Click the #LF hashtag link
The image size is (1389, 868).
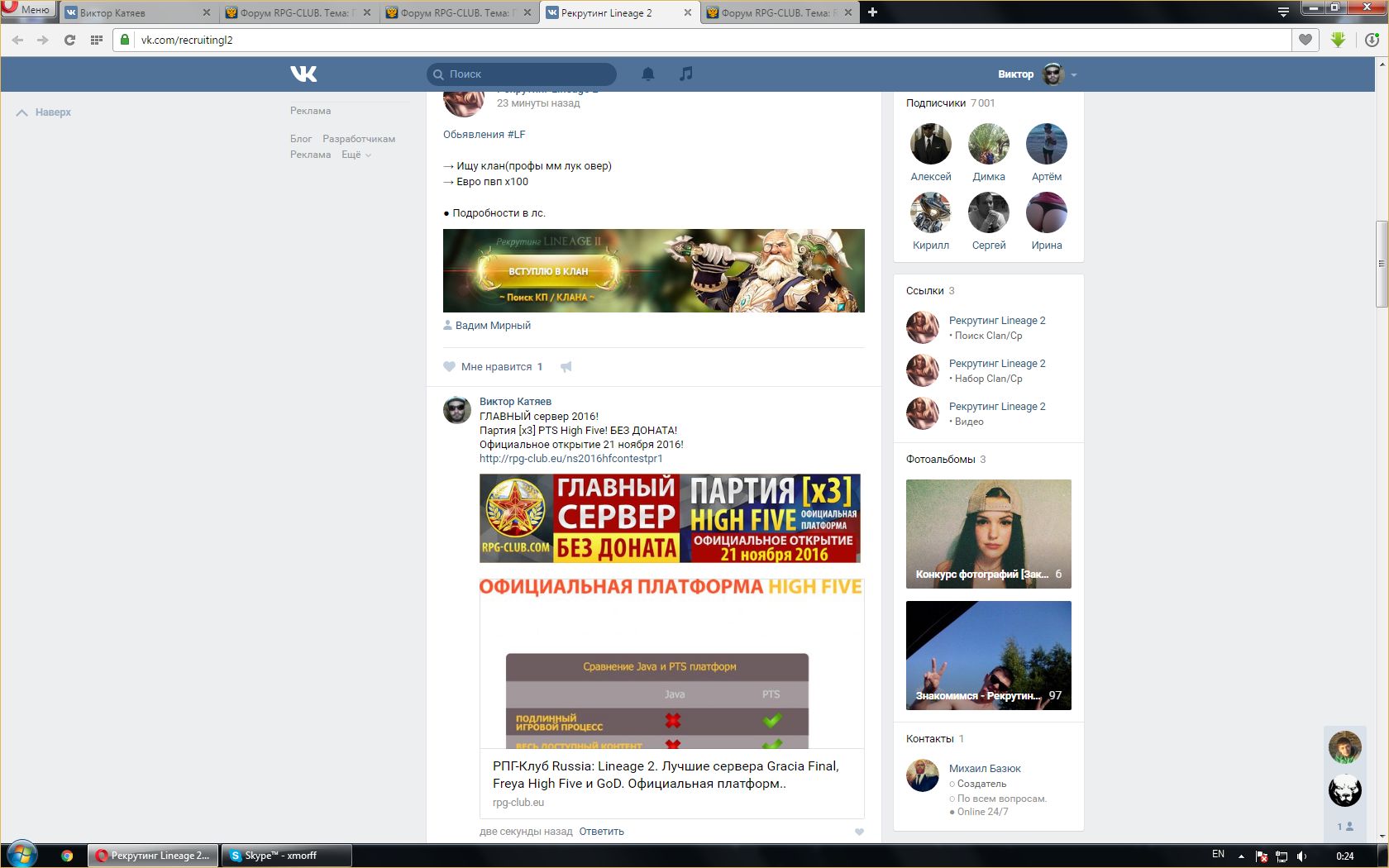pos(516,135)
